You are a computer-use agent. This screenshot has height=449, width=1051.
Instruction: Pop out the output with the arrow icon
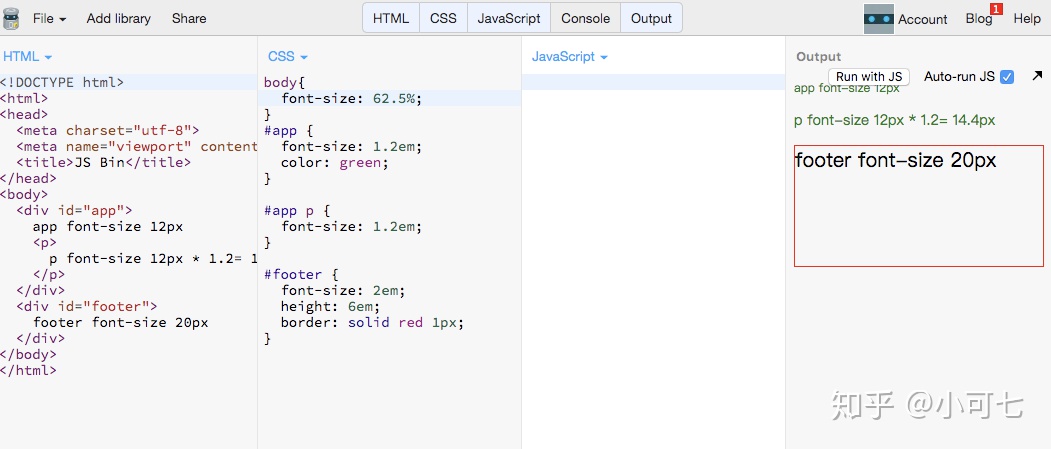[x=1038, y=76]
